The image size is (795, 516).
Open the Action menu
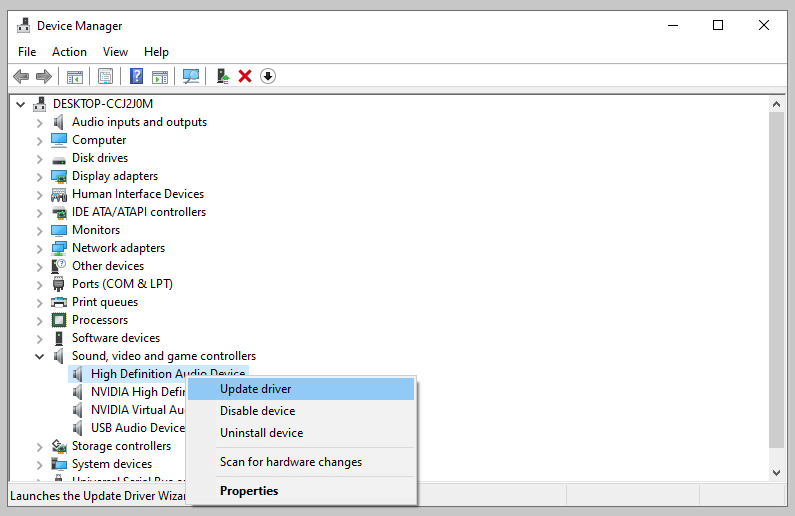click(x=69, y=52)
